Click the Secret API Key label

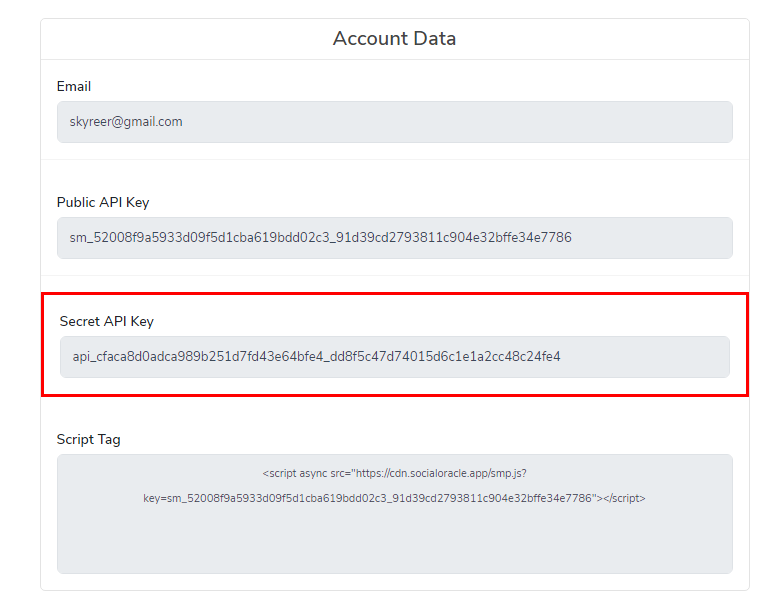coord(106,322)
